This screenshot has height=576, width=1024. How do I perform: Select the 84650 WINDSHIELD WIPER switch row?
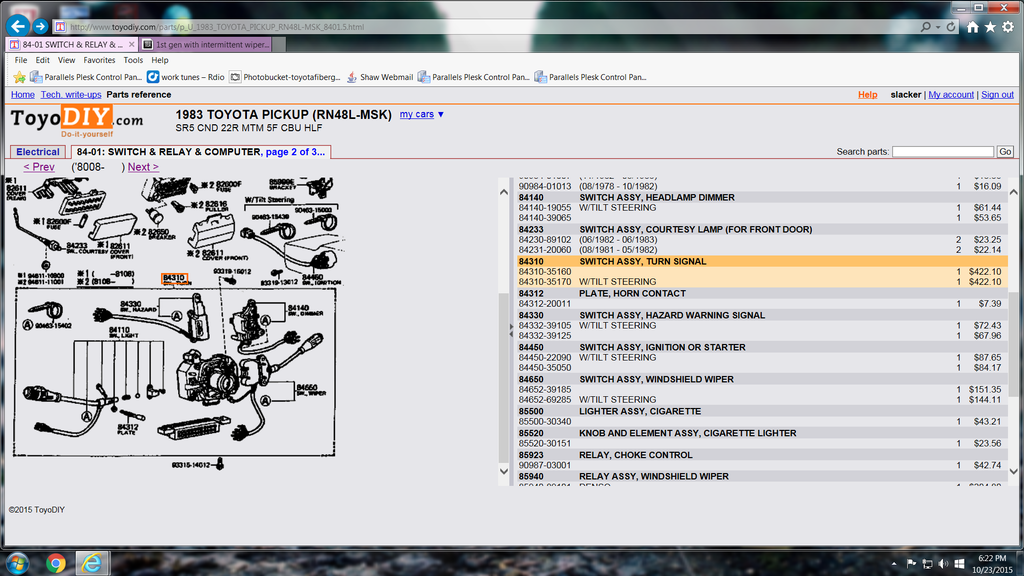[x=761, y=379]
